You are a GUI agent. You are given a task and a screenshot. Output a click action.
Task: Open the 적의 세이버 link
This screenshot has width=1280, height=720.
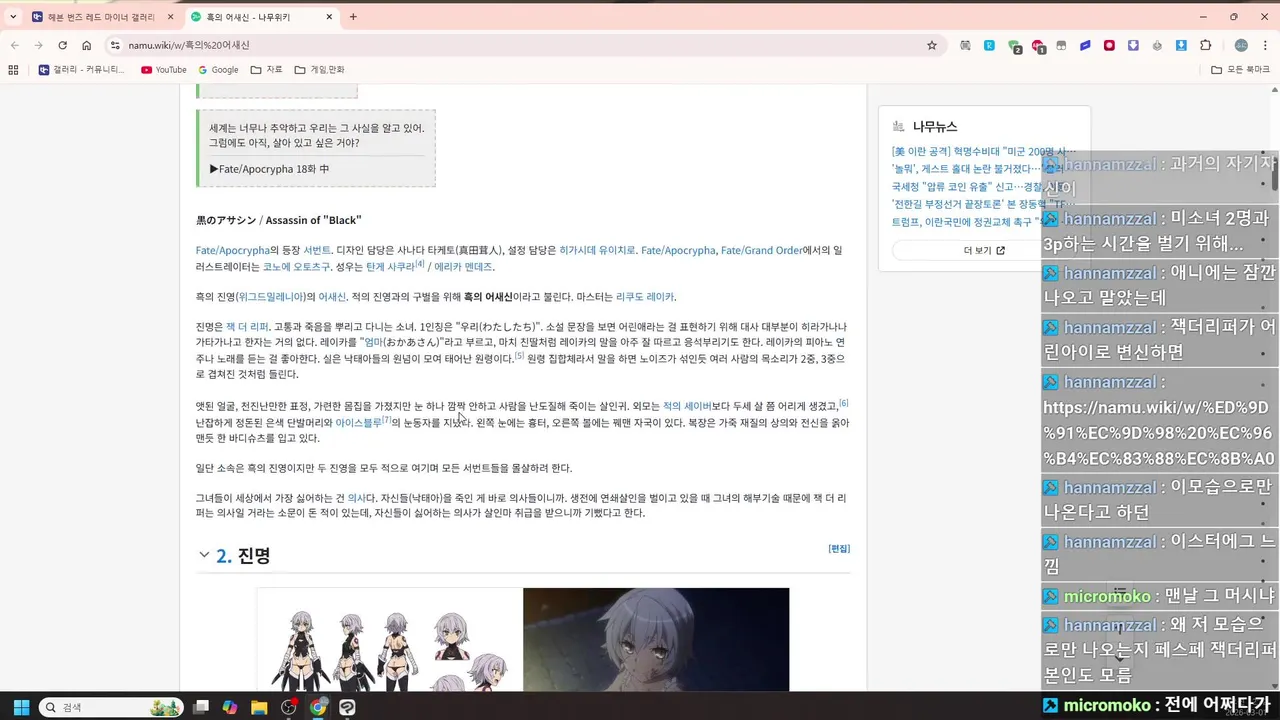coord(687,407)
